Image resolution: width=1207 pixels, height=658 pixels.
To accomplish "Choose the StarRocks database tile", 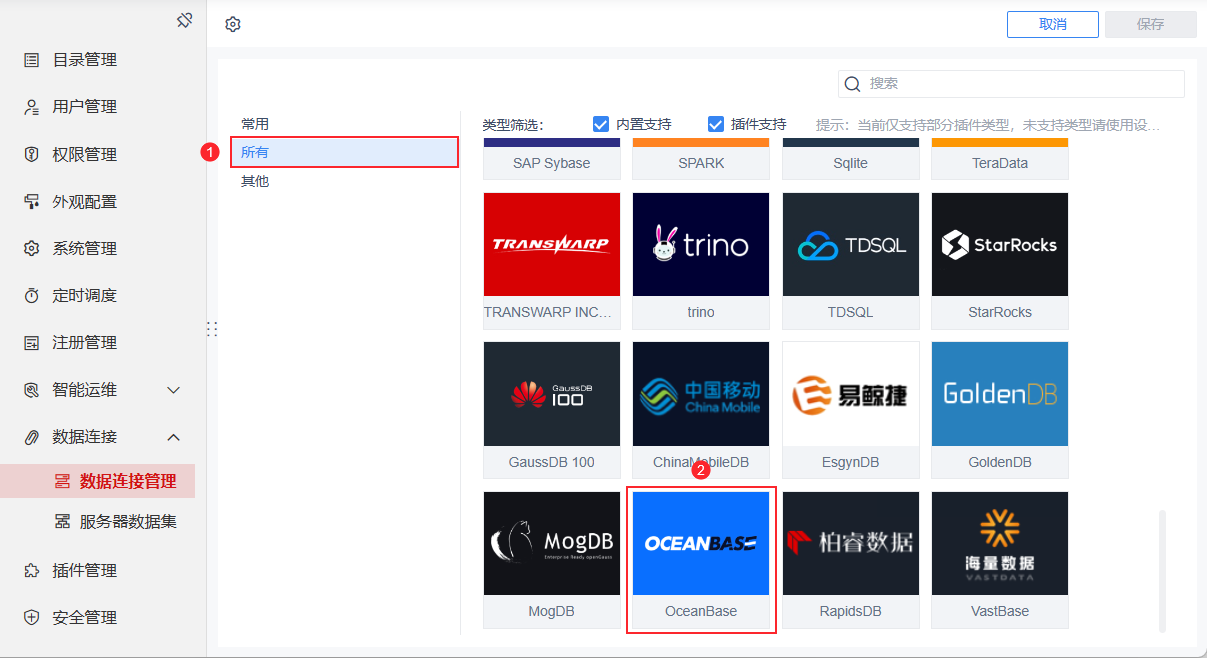I will [x=1000, y=260].
